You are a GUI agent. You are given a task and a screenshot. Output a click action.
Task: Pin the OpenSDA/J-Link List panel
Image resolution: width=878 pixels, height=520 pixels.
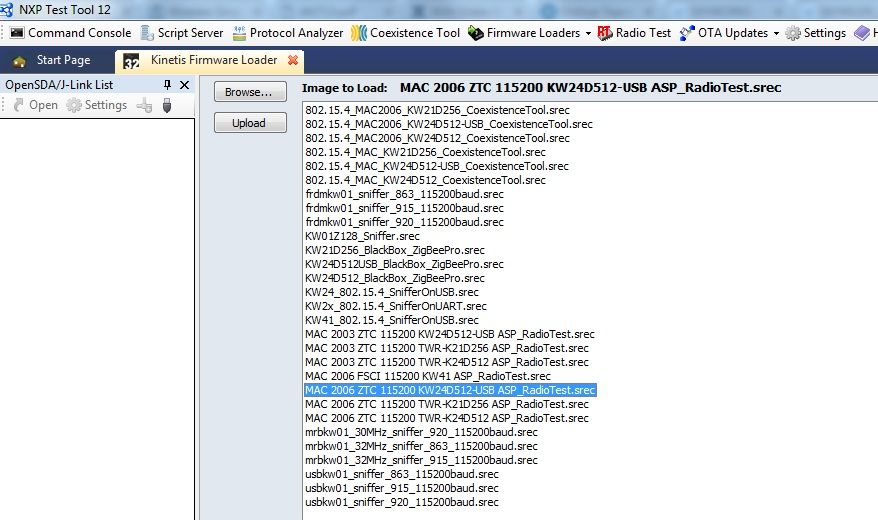coord(167,85)
